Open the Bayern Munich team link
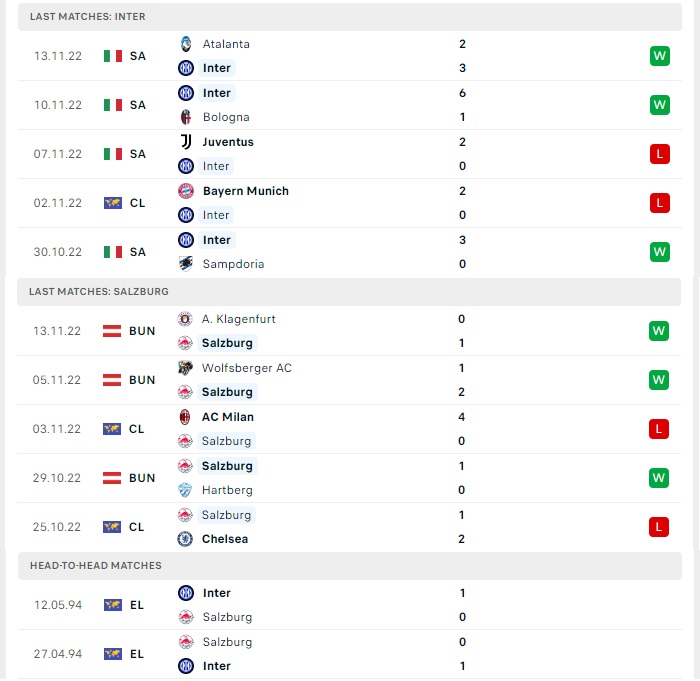The height and width of the screenshot is (681, 700). coord(246,191)
